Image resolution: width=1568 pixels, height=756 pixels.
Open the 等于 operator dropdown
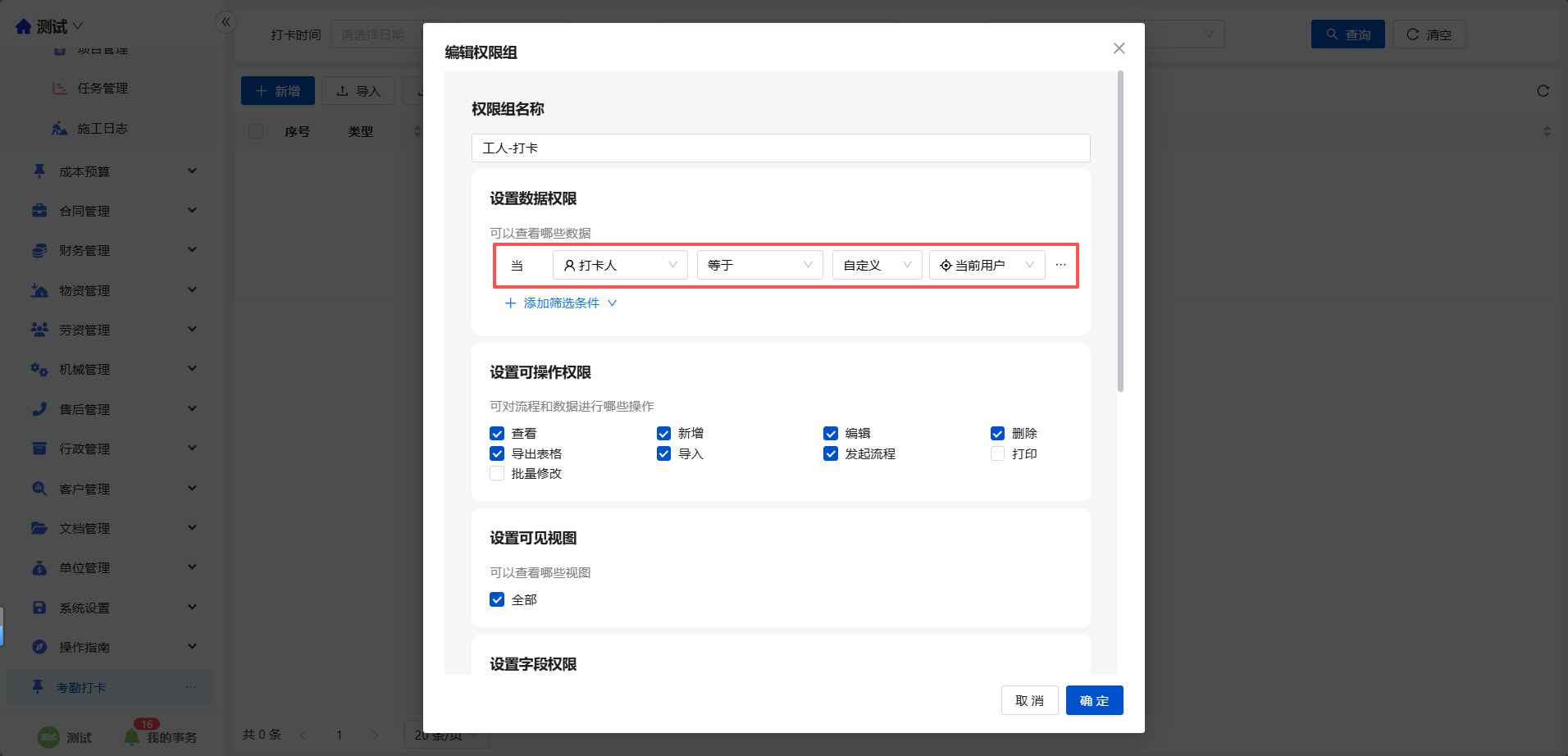(759, 265)
